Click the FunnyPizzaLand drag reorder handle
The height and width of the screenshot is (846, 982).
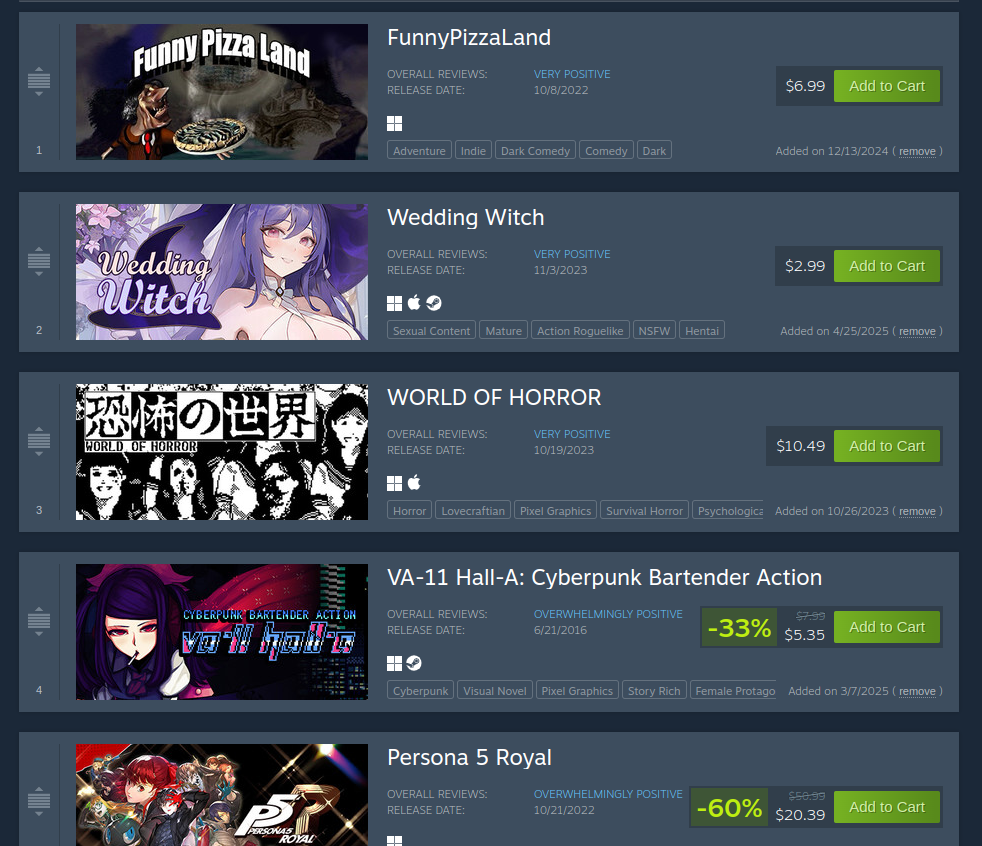[x=39, y=81]
